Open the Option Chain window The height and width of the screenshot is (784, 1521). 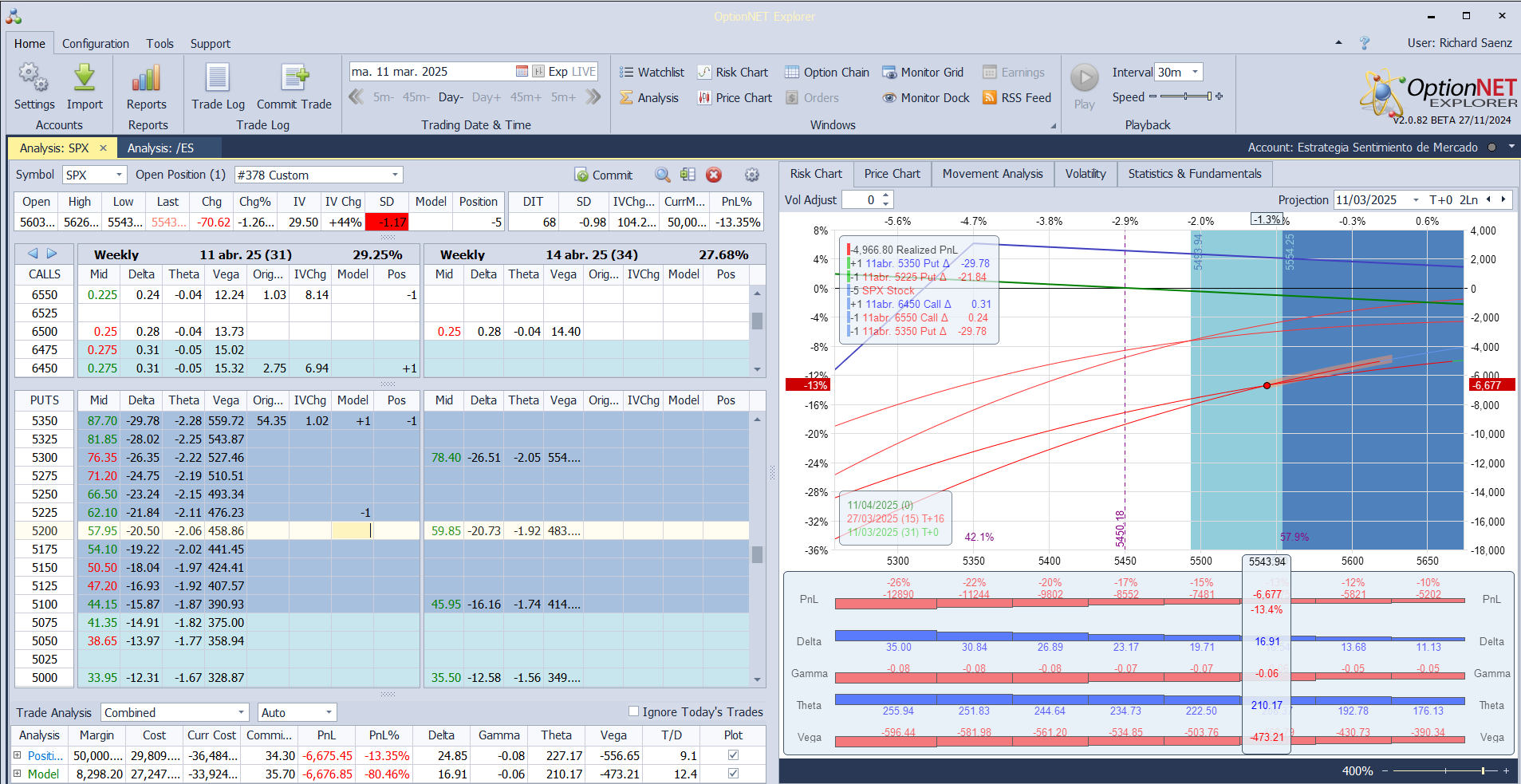pyautogui.click(x=827, y=72)
